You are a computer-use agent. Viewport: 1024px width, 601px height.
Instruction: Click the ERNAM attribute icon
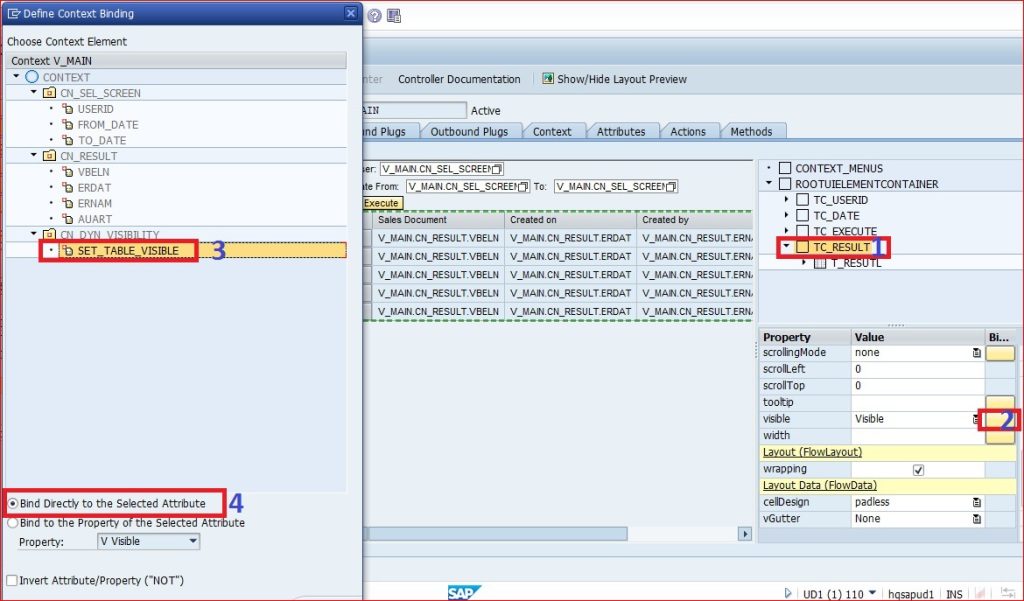tap(67, 203)
